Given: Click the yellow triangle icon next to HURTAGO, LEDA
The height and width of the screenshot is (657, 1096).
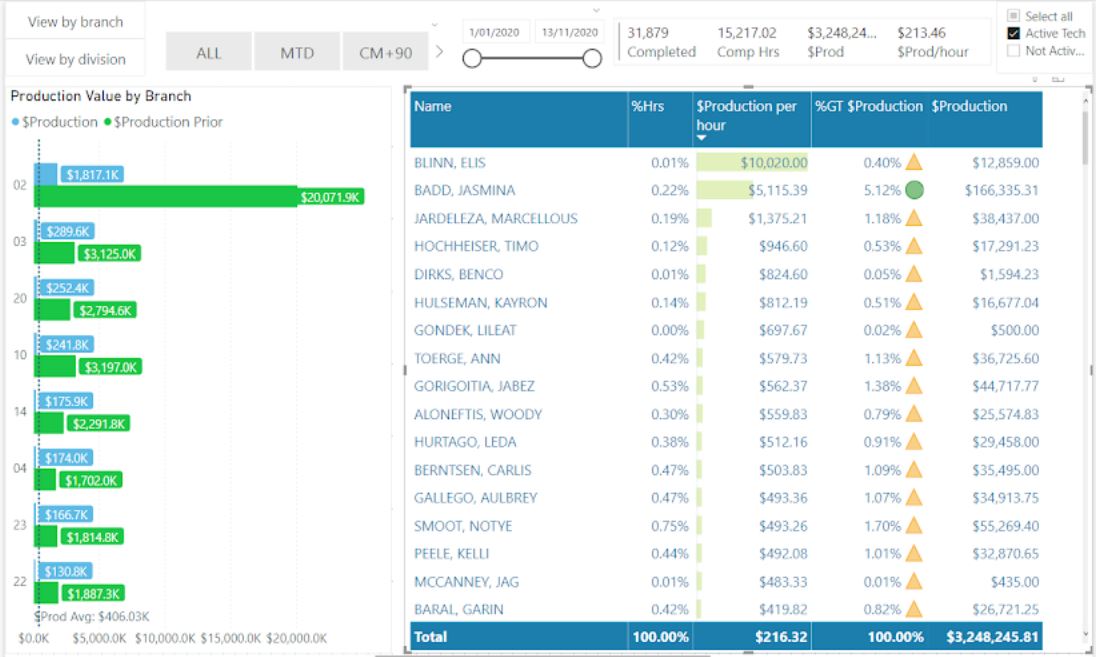Looking at the screenshot, I should [913, 442].
